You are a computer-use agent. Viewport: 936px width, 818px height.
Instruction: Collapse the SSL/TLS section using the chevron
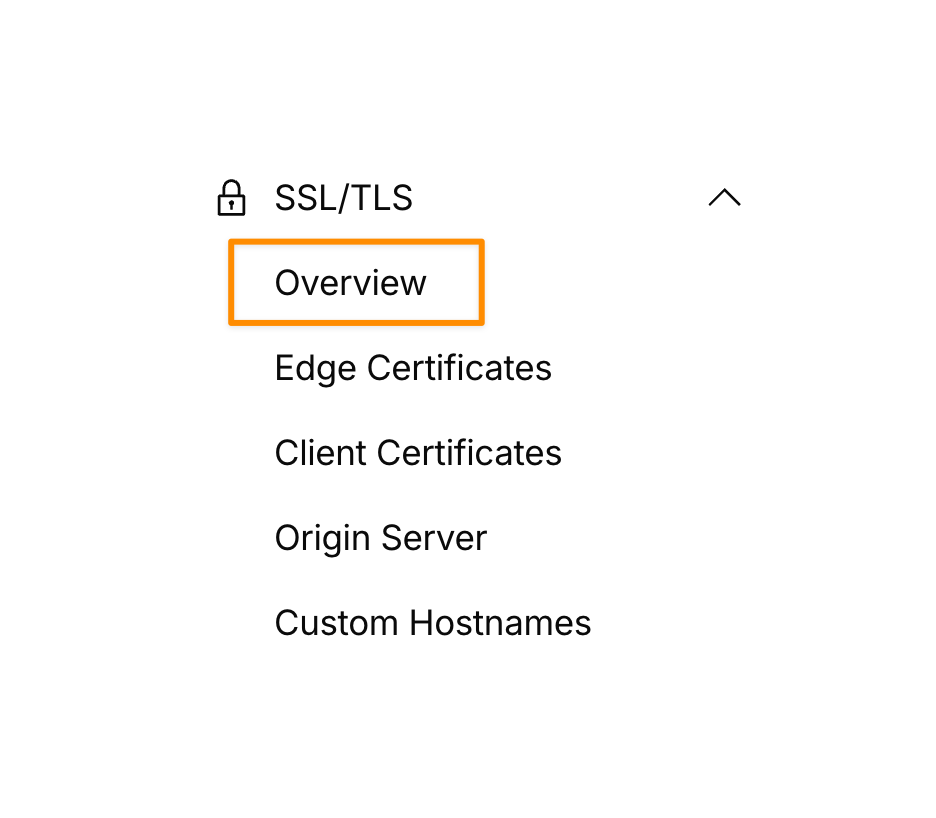(724, 198)
